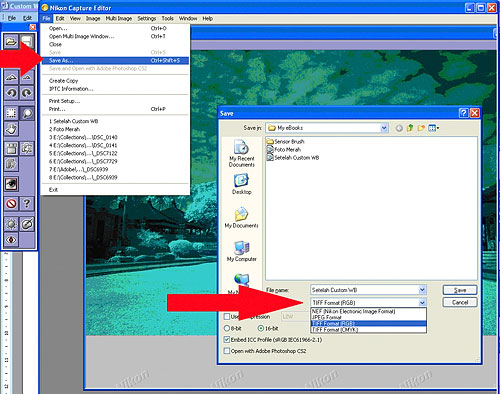The width and height of the screenshot is (500, 394).
Task: Click the rotate counterclockwise tool icon
Action: pos(11,93)
